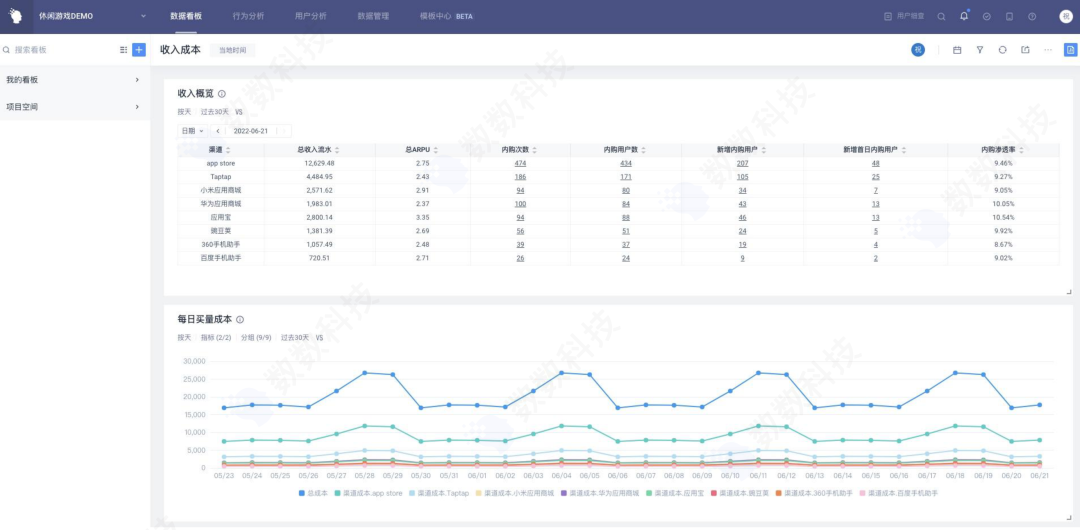This screenshot has height=530, width=1080.
Task: Sort table by 总ARPU column
Action: [x=435, y=150]
